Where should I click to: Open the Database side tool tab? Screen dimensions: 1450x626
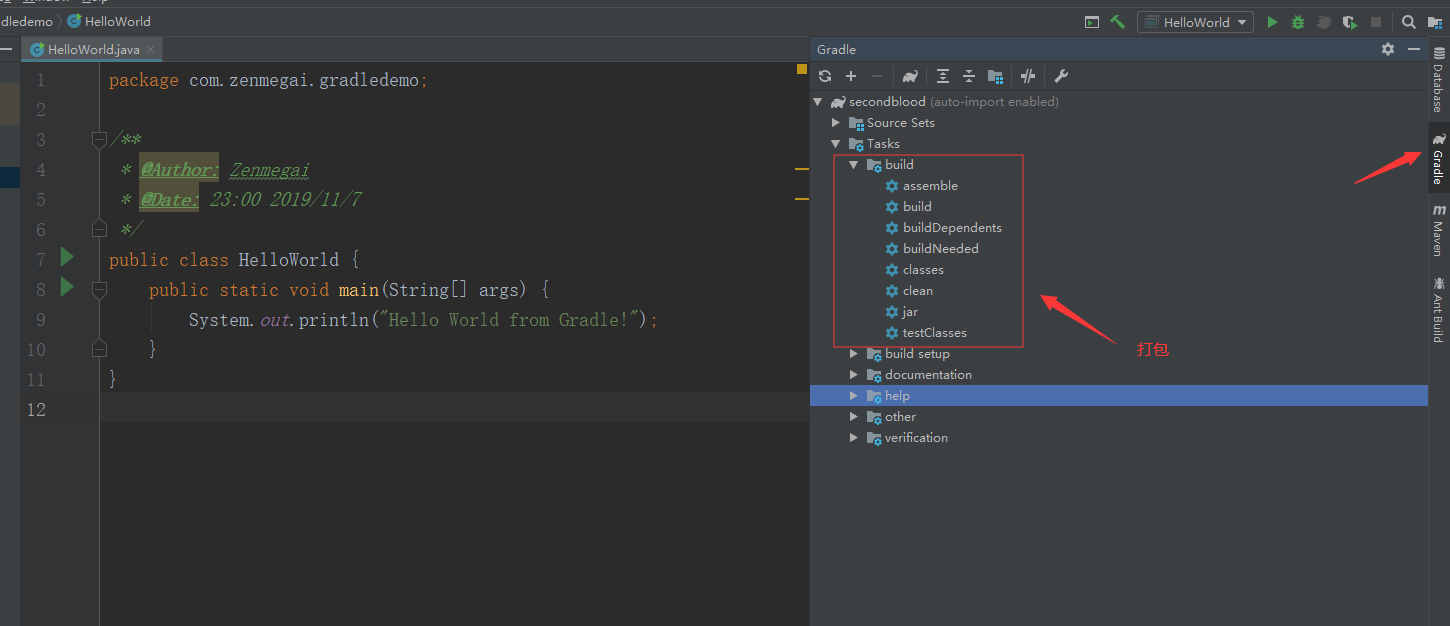[1438, 80]
